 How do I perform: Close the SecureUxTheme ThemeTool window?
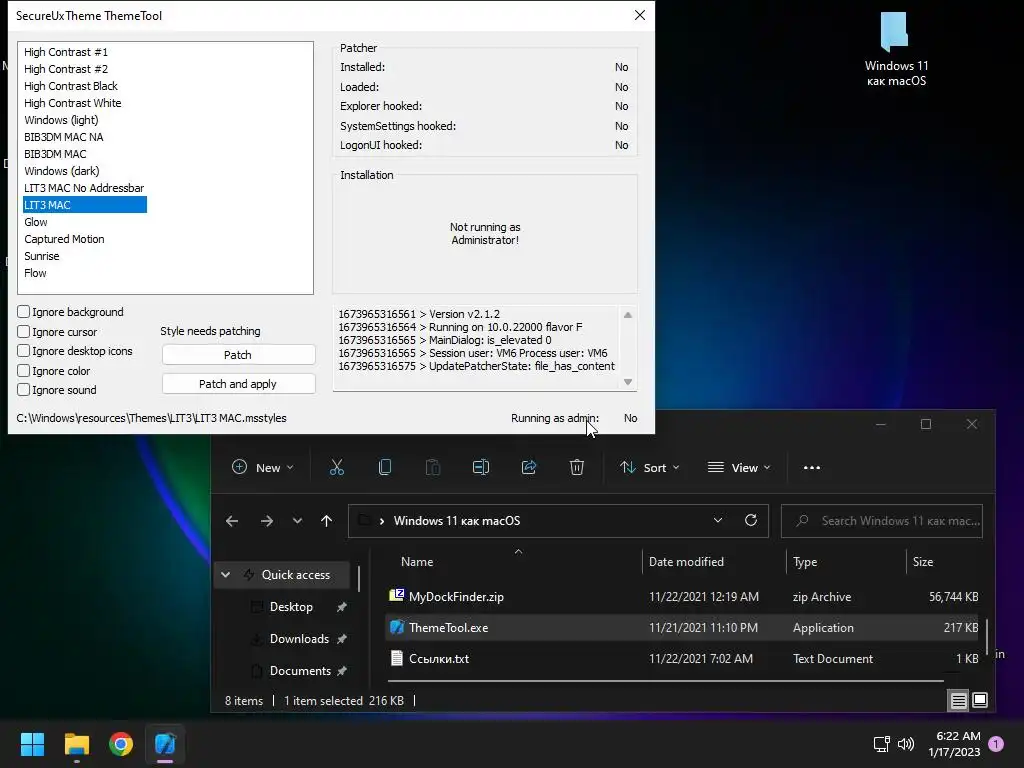(x=640, y=15)
